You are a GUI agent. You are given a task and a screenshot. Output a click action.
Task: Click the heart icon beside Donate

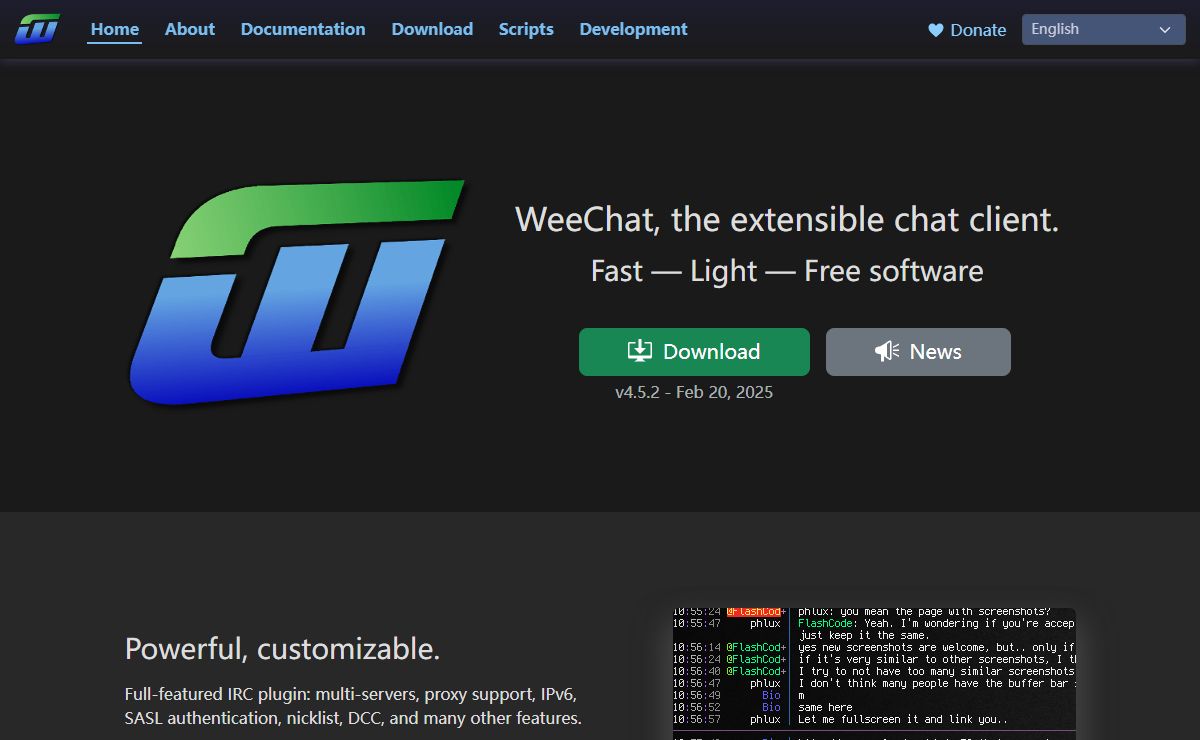coord(936,30)
